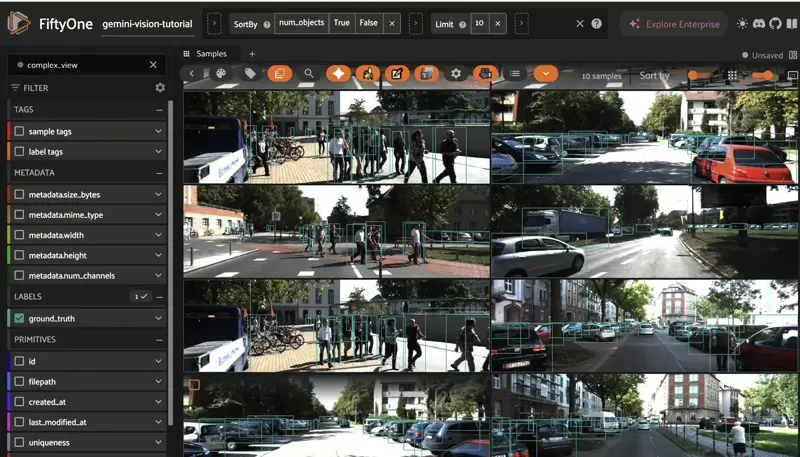
Task: Open the color scheme palette icon
Action: click(x=221, y=74)
